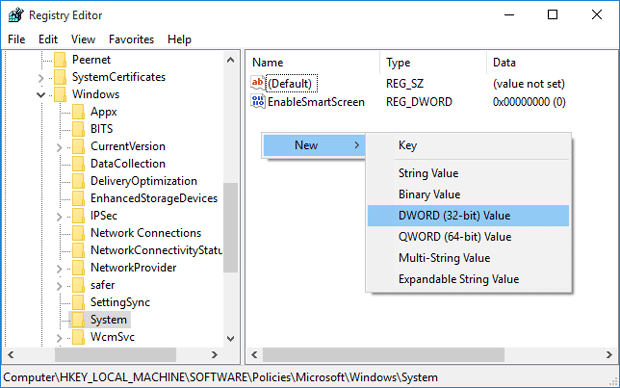
Task: Click the values pane horizontal scrollbar thumb
Action: 384,355
